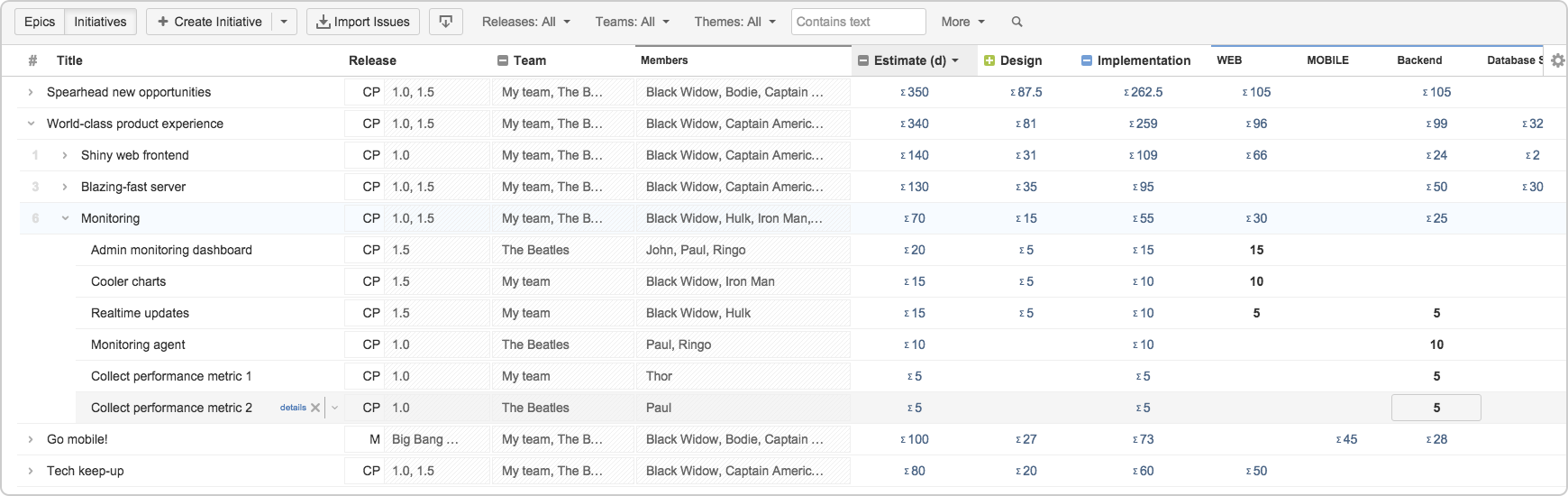Click the X icon next to details
1568x496 pixels.
click(x=315, y=408)
